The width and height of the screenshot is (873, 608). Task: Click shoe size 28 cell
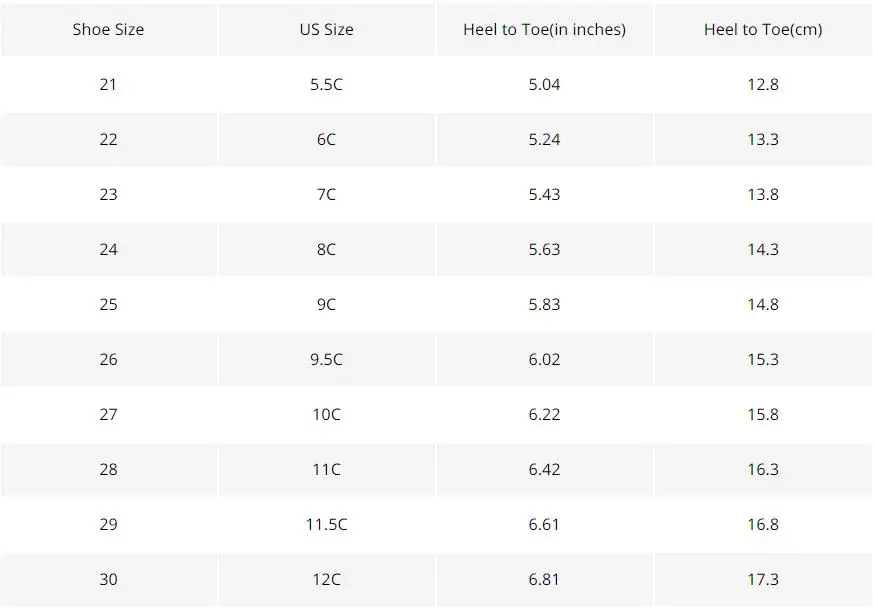109,469
